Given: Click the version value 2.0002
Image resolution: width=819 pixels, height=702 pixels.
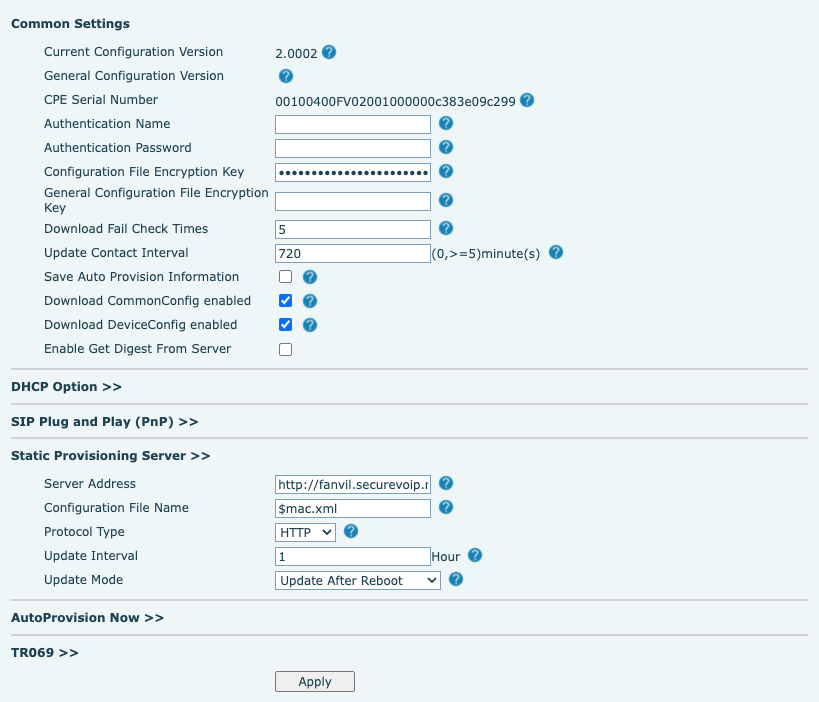Looking at the screenshot, I should tap(296, 54).
